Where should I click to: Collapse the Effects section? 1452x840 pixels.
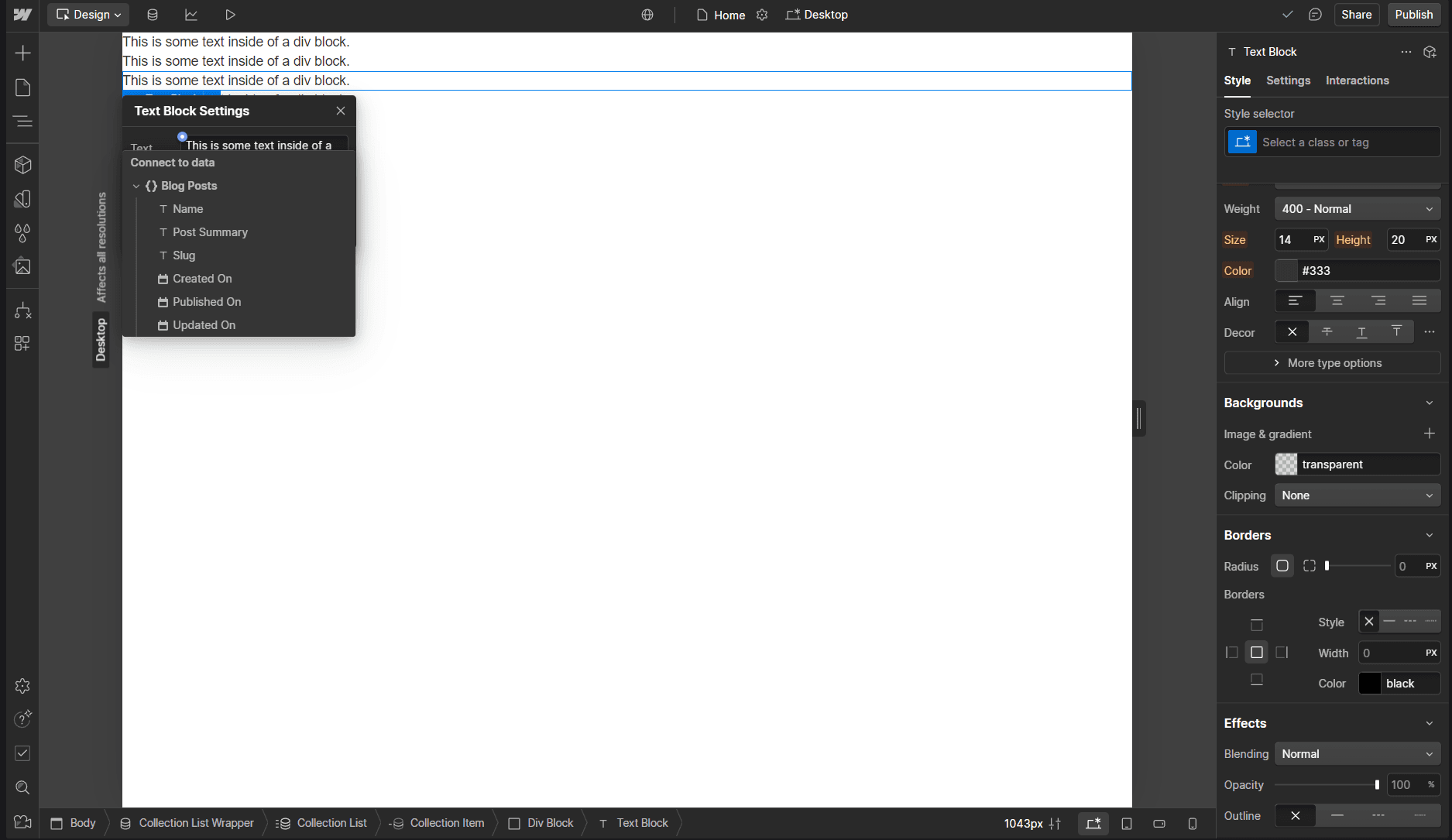(x=1430, y=723)
